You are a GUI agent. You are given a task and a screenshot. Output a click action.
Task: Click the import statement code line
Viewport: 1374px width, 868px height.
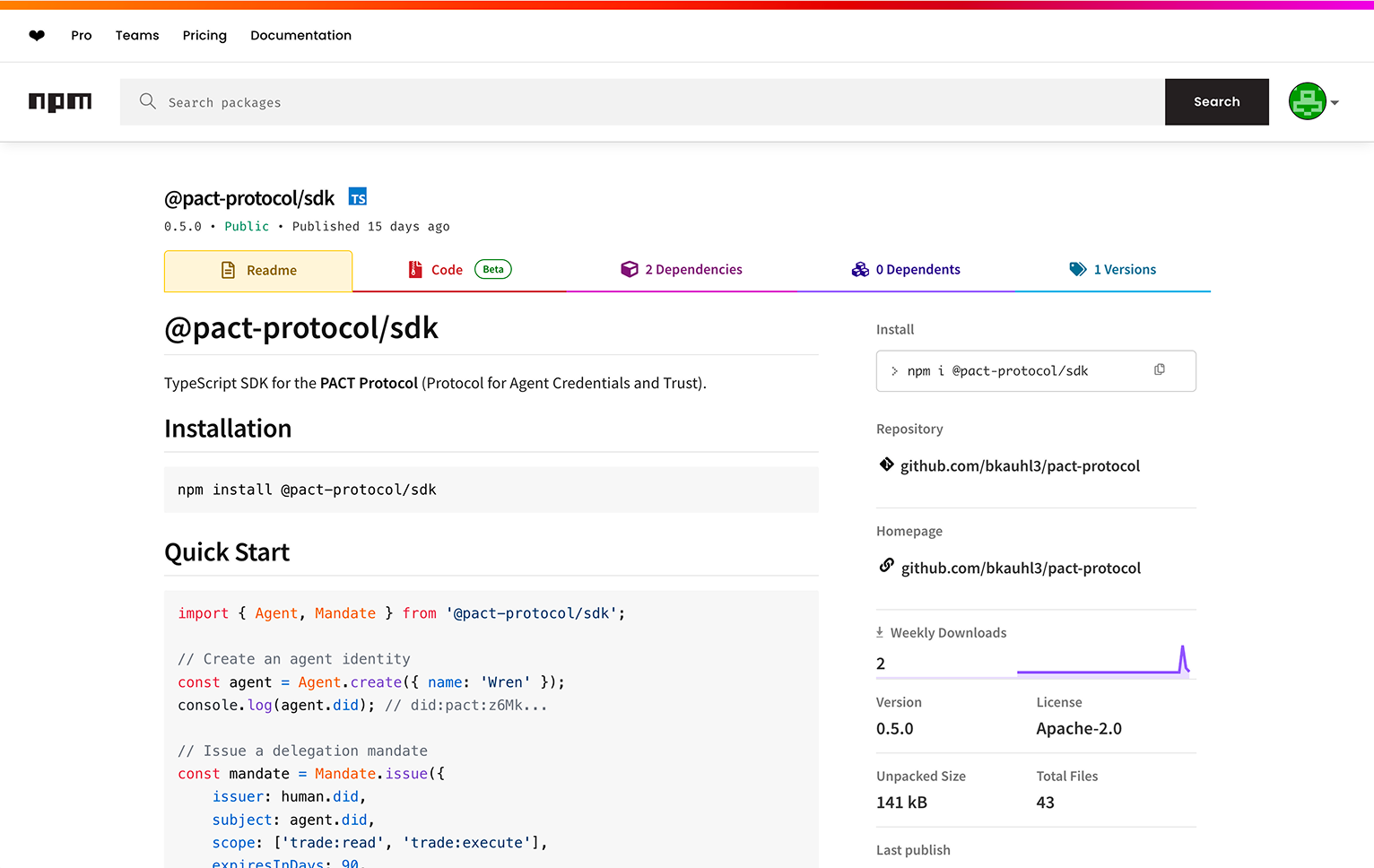tap(402, 613)
